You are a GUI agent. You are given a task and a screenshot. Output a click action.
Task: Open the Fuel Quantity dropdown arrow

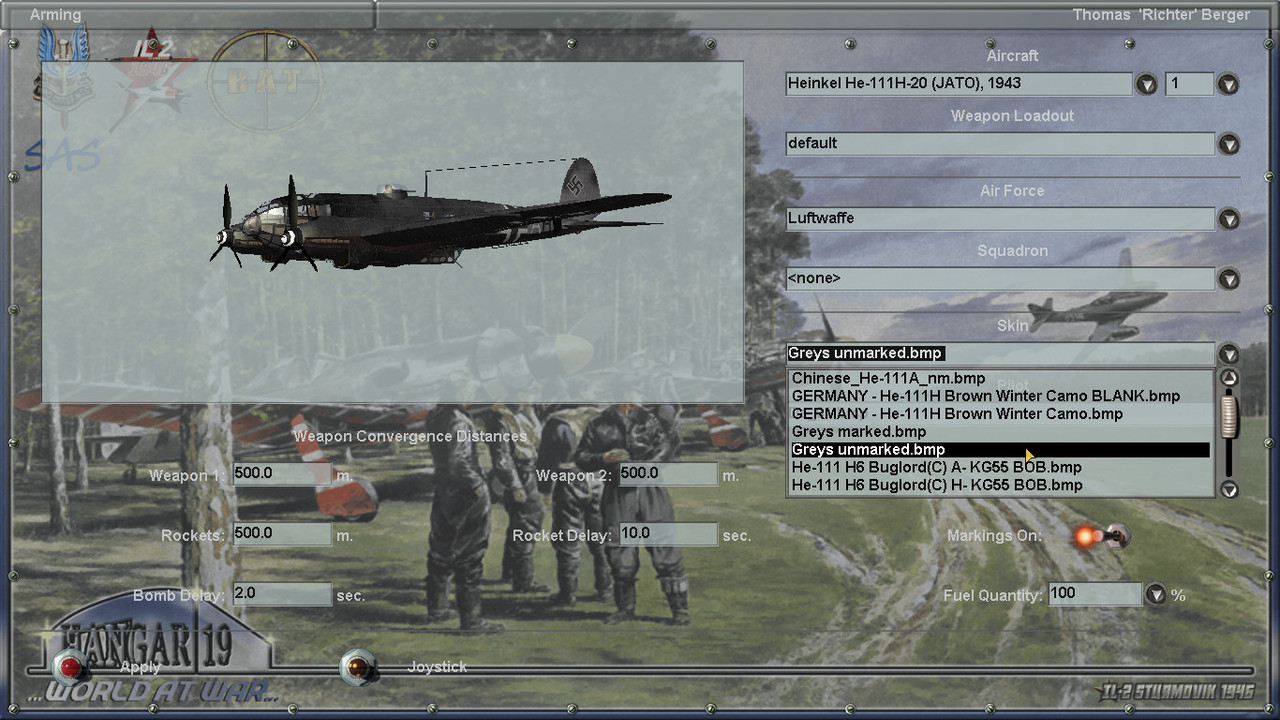tap(1156, 595)
